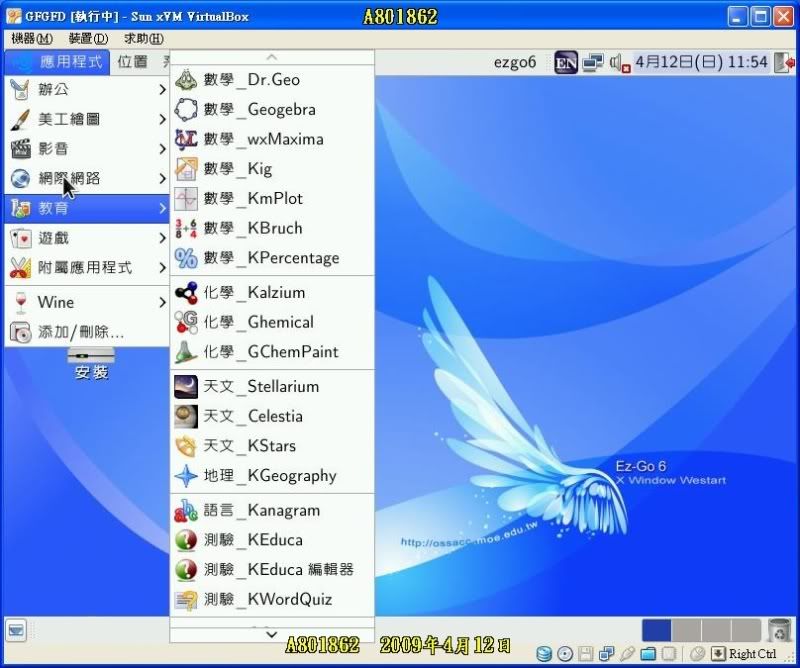Open the 機器(M) VirtualBox menu
The width and height of the screenshot is (800, 668).
(x=32, y=38)
